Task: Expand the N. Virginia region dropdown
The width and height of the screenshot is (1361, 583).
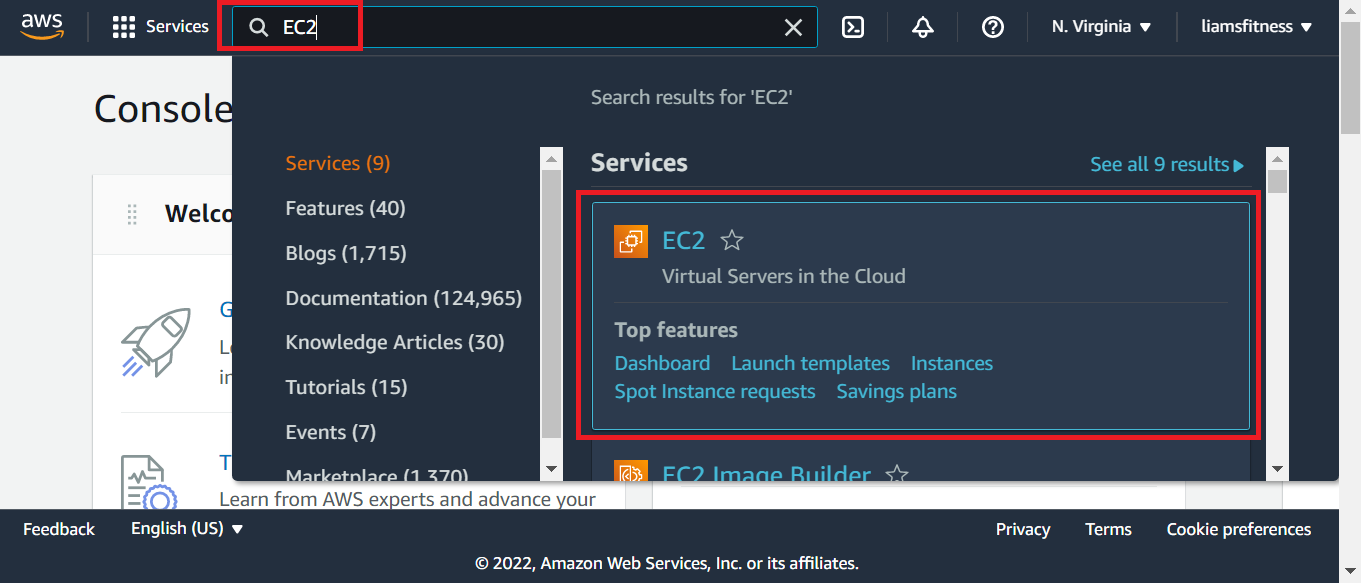Action: 1101,27
